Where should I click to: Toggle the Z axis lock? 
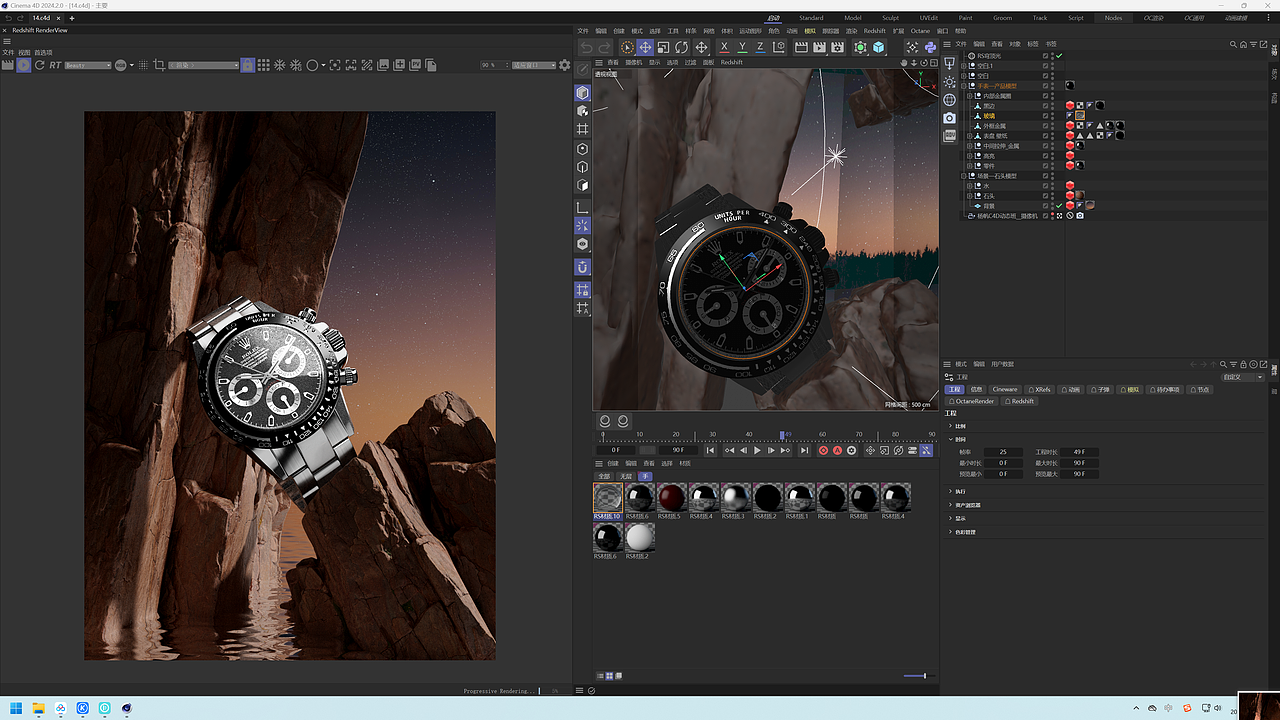[760, 47]
